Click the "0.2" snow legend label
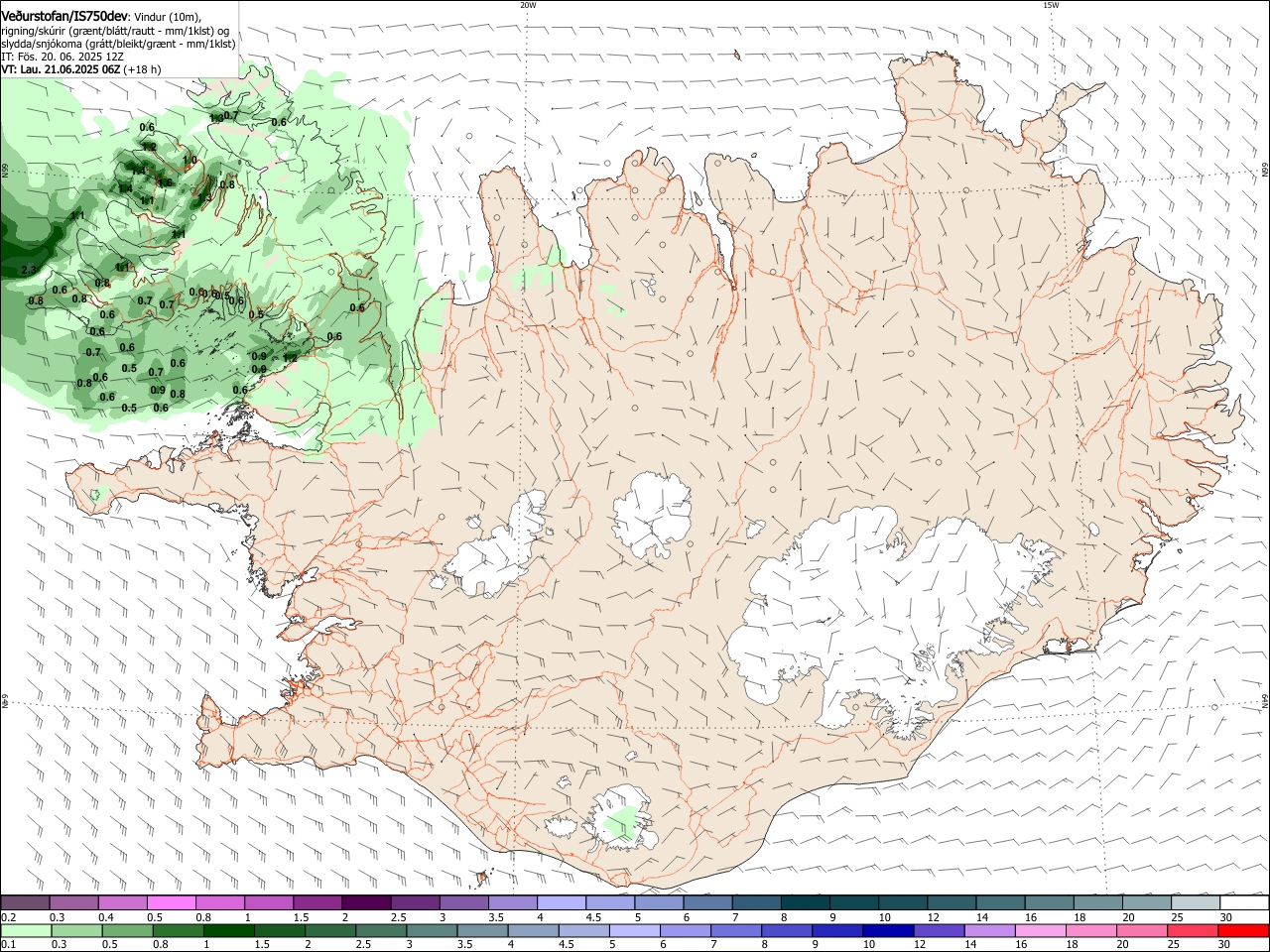This screenshot has height=952, width=1270. (9, 917)
